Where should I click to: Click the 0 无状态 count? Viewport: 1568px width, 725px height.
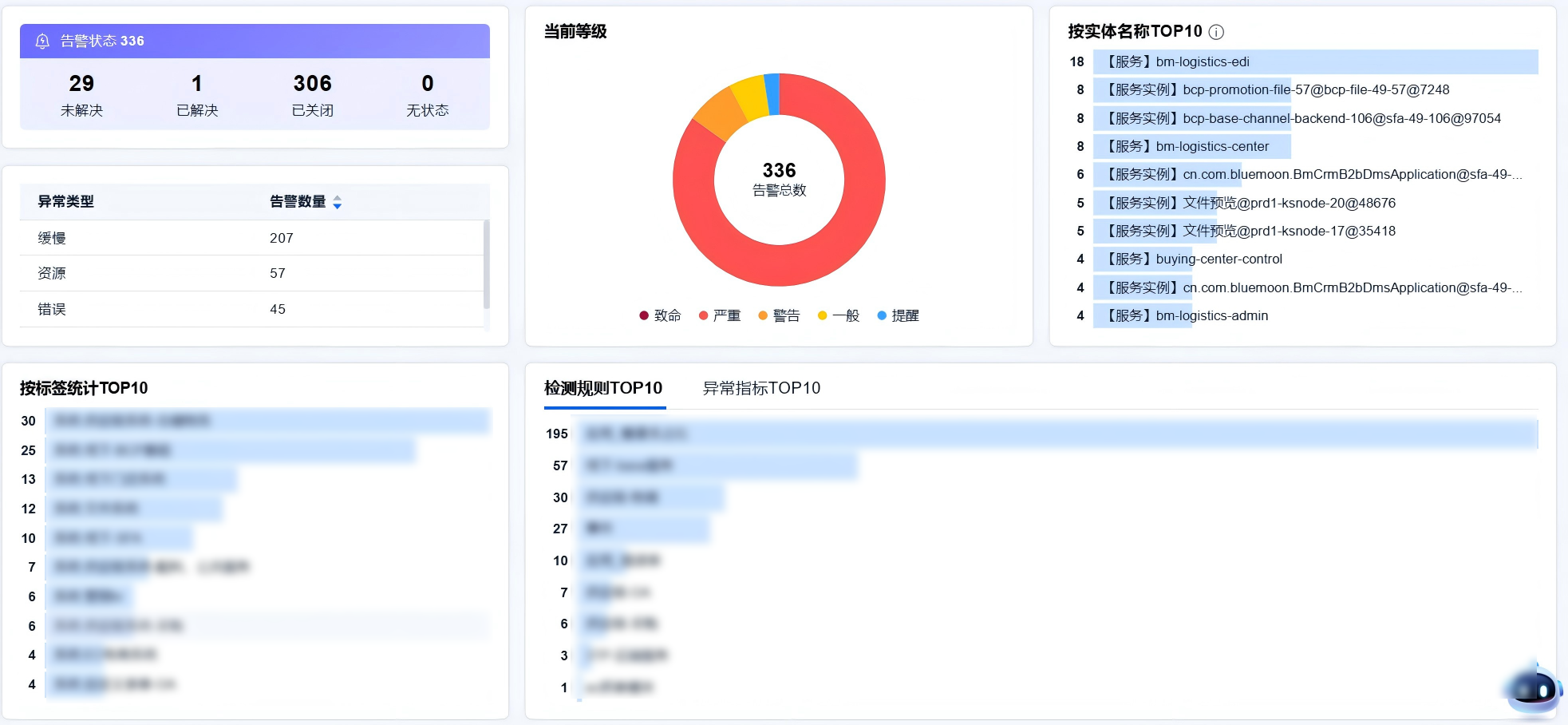(x=428, y=94)
